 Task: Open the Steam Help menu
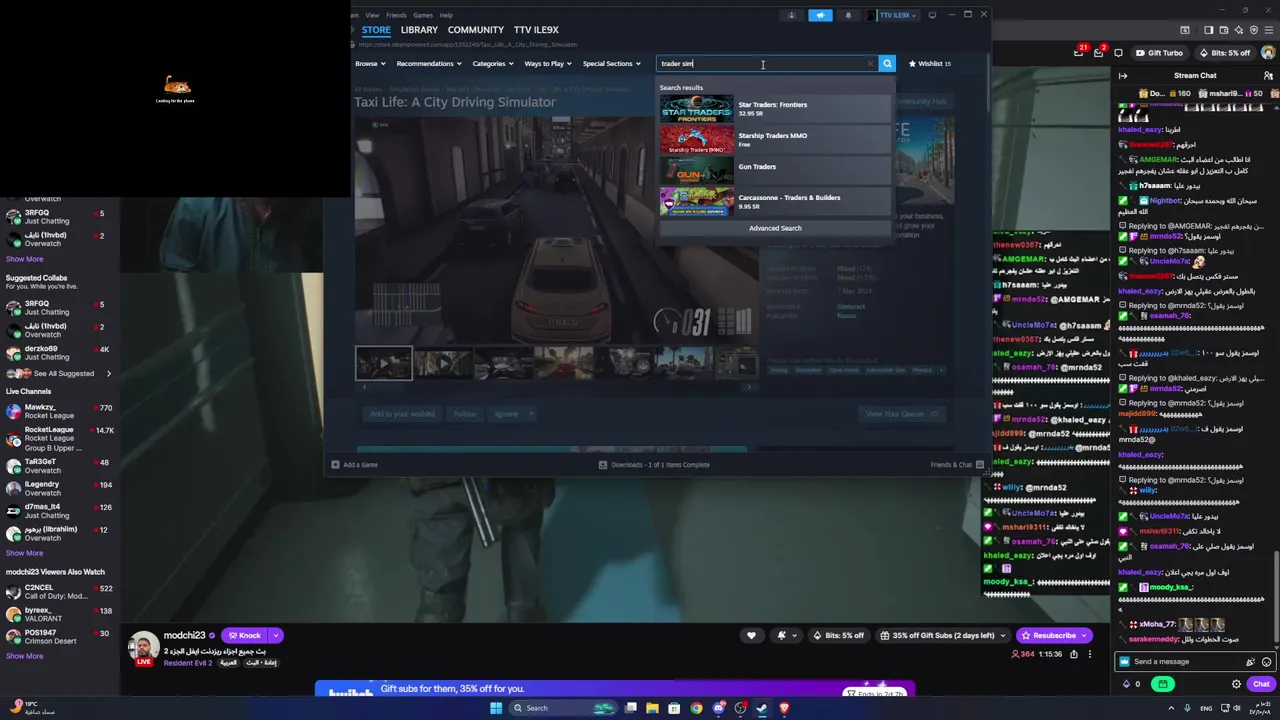pos(446,15)
